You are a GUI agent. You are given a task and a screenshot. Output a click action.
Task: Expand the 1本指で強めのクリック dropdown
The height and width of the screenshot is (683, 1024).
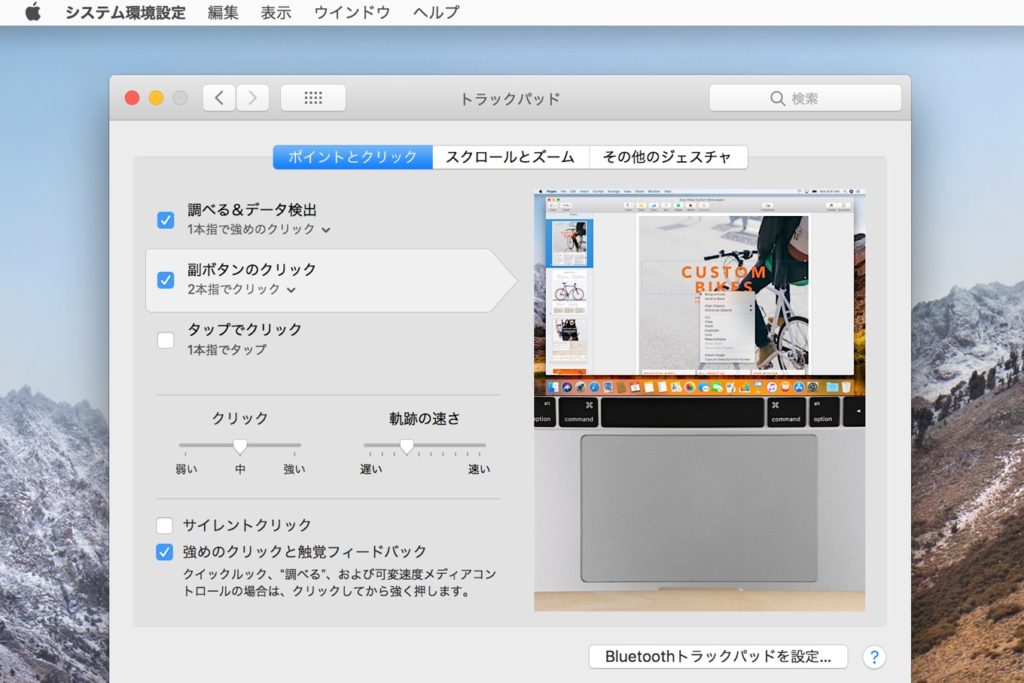point(258,230)
